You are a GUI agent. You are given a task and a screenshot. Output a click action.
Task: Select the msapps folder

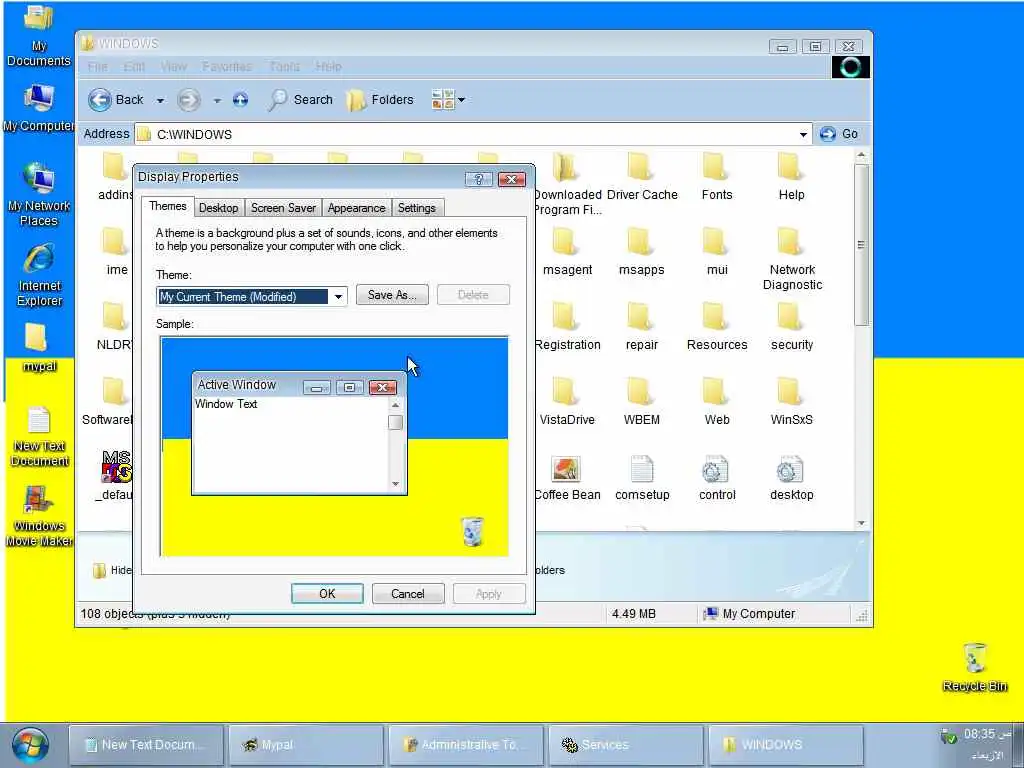[x=641, y=252]
